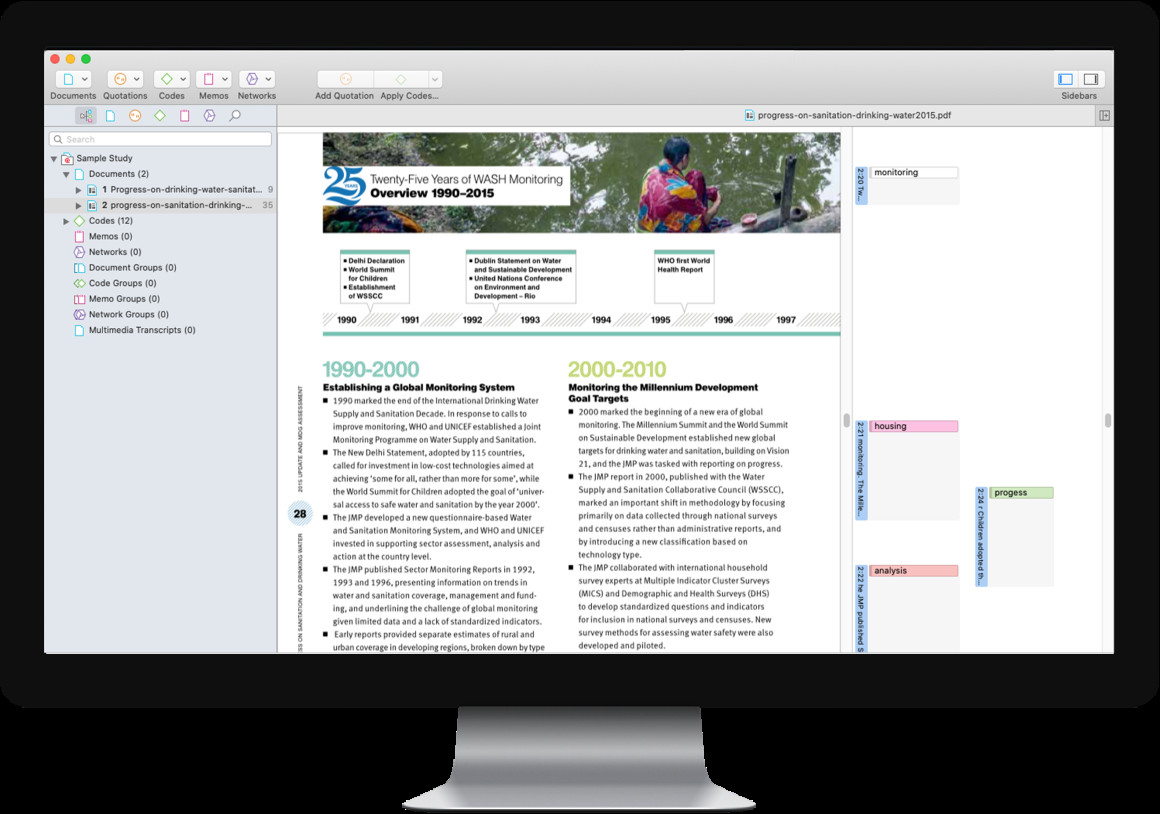Viewport: 1160px width, 814px height.
Task: Select the red analysis code label
Action: click(x=914, y=571)
